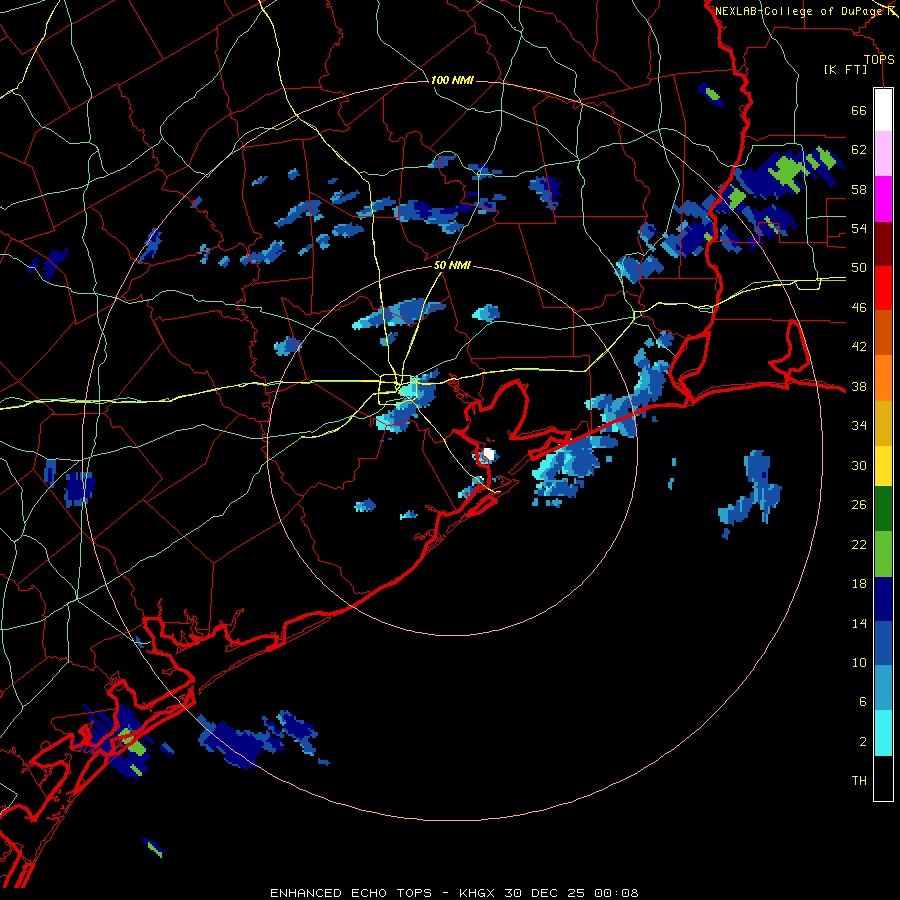This screenshot has width=900, height=900.
Task: Click the navy blue 18 kft legend swatch
Action: 883,599
